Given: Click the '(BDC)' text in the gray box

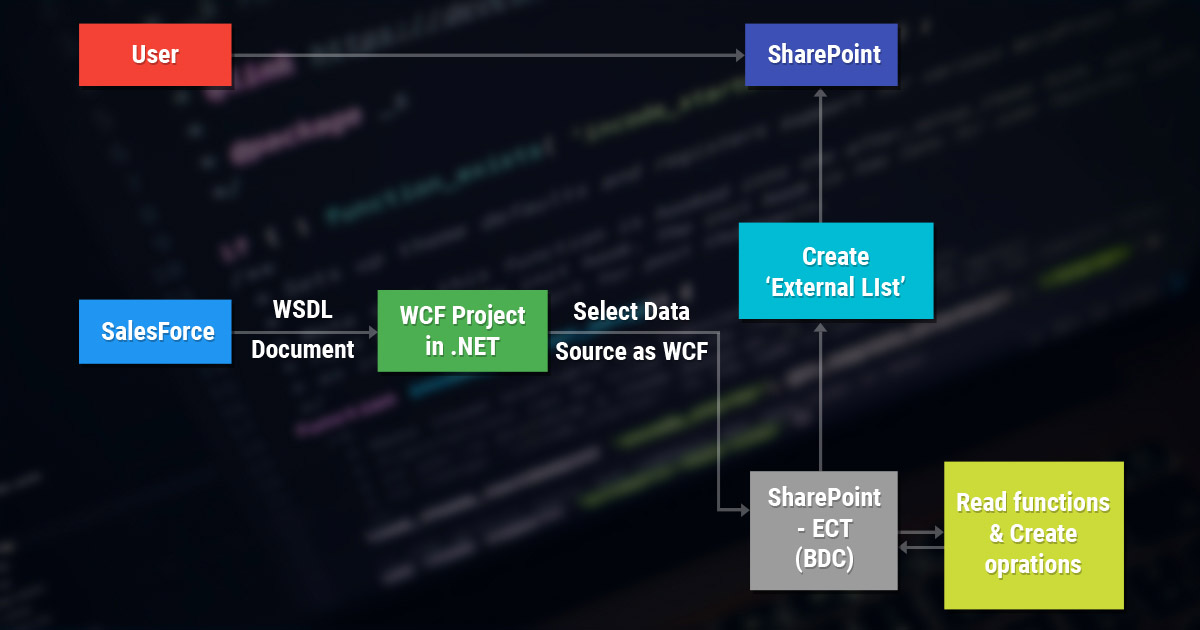Looking at the screenshot, I should (823, 560).
